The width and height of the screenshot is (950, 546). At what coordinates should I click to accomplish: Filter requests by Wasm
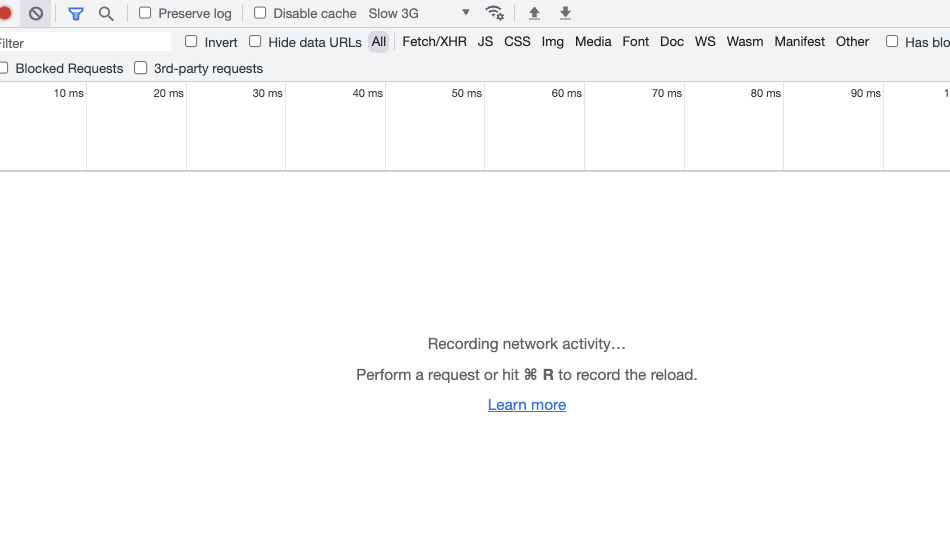pyautogui.click(x=745, y=42)
